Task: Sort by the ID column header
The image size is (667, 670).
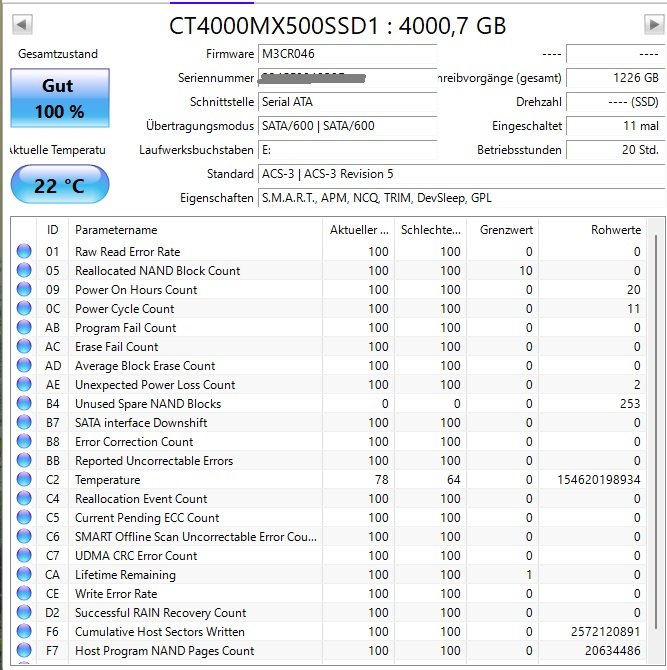Action: (x=53, y=230)
